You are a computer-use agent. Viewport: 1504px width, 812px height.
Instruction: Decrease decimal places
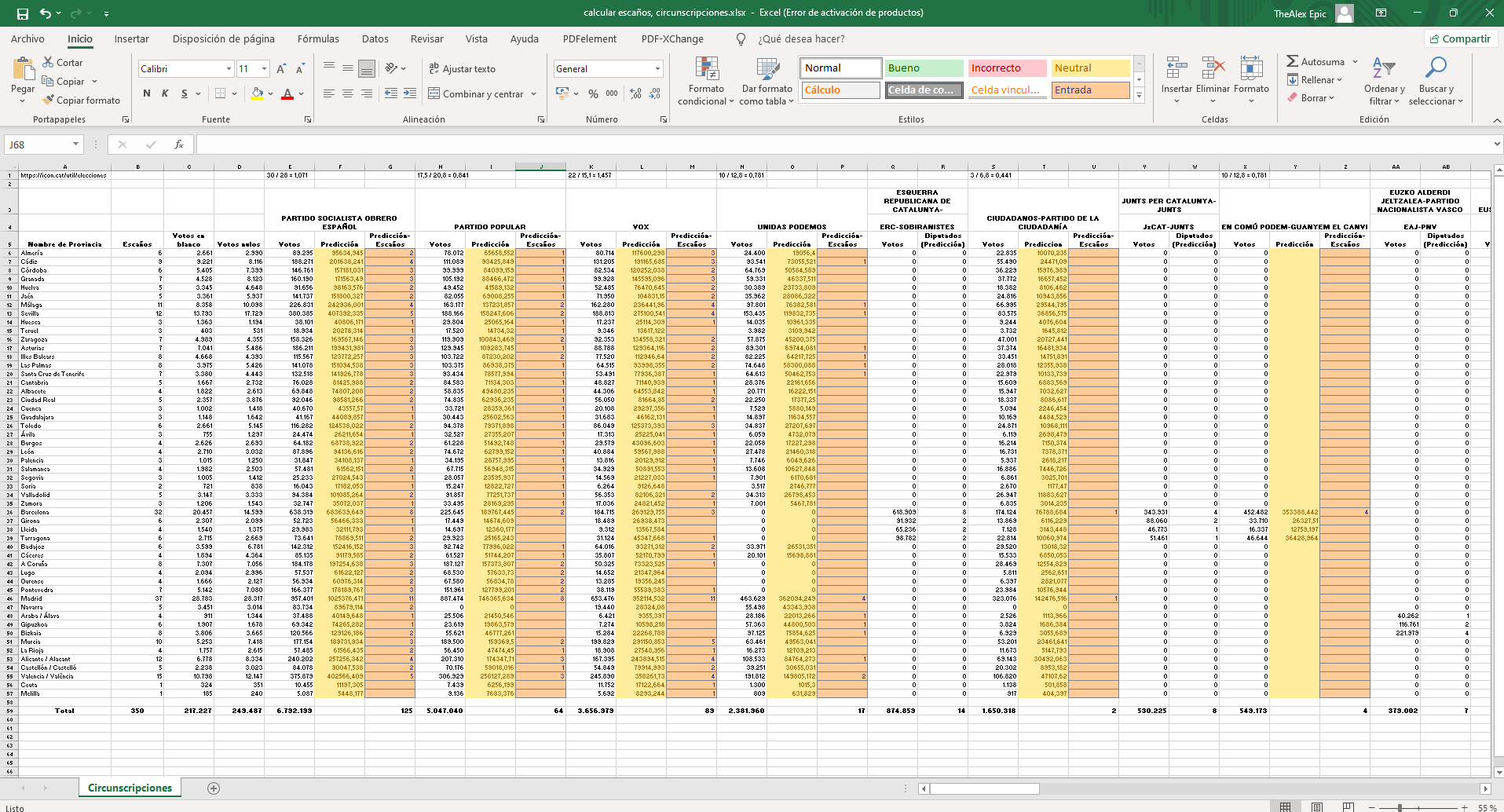[x=655, y=93]
